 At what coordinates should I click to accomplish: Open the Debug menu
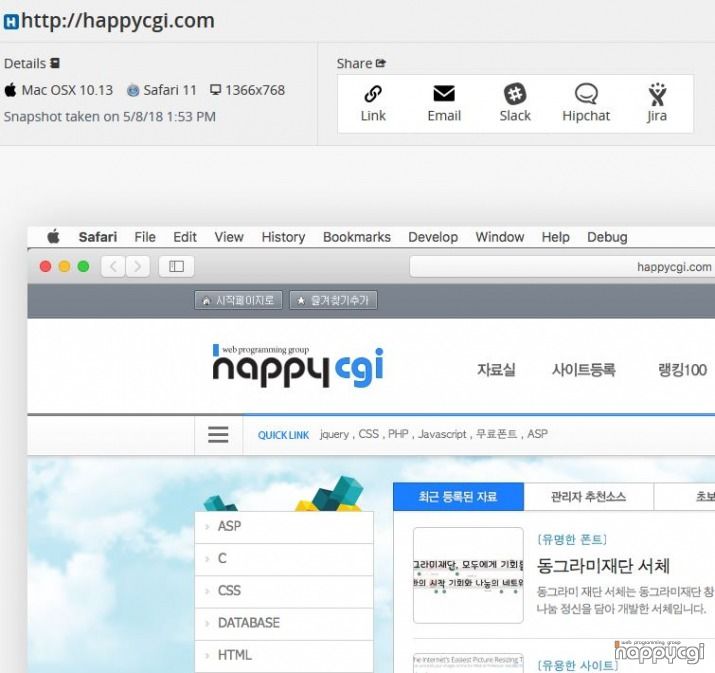[x=607, y=237]
